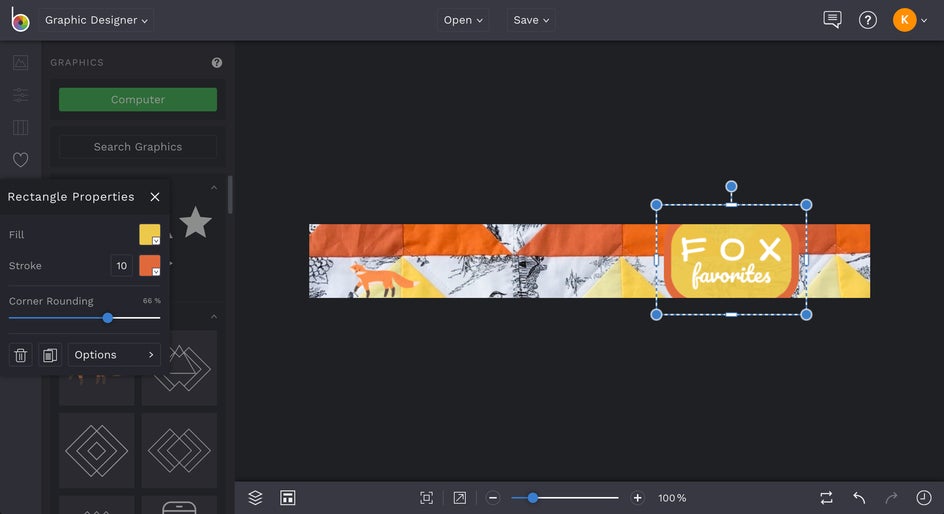Select the Templates sidebar icon

pyautogui.click(x=20, y=128)
